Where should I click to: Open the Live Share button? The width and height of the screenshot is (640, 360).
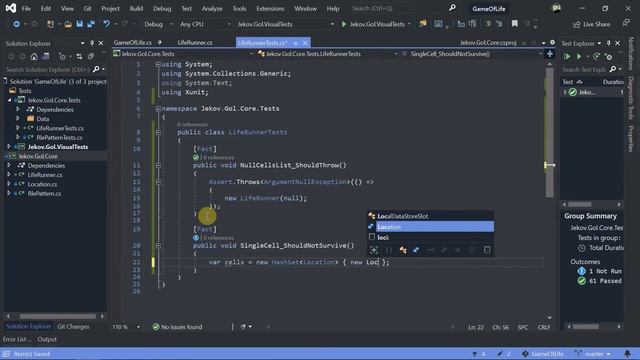tap(591, 24)
